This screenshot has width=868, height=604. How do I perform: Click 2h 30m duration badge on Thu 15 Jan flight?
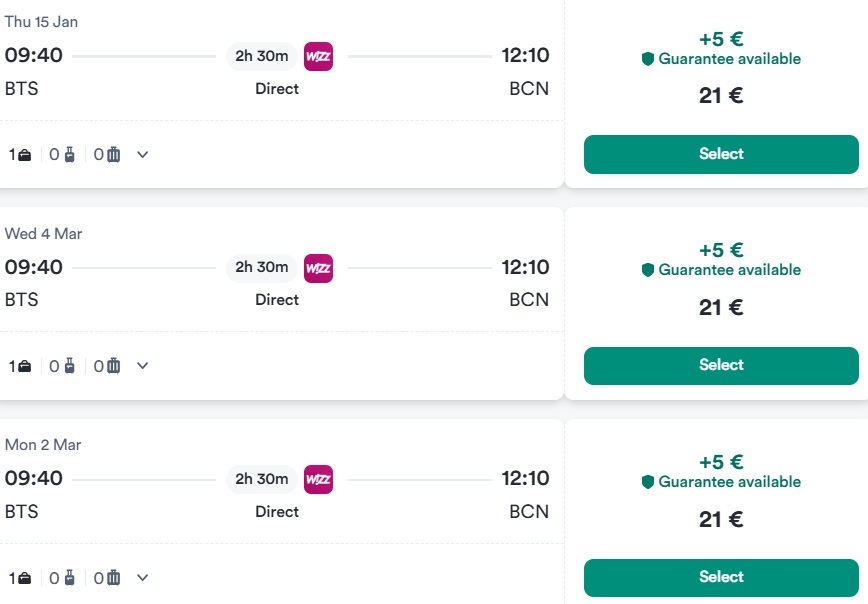click(261, 56)
